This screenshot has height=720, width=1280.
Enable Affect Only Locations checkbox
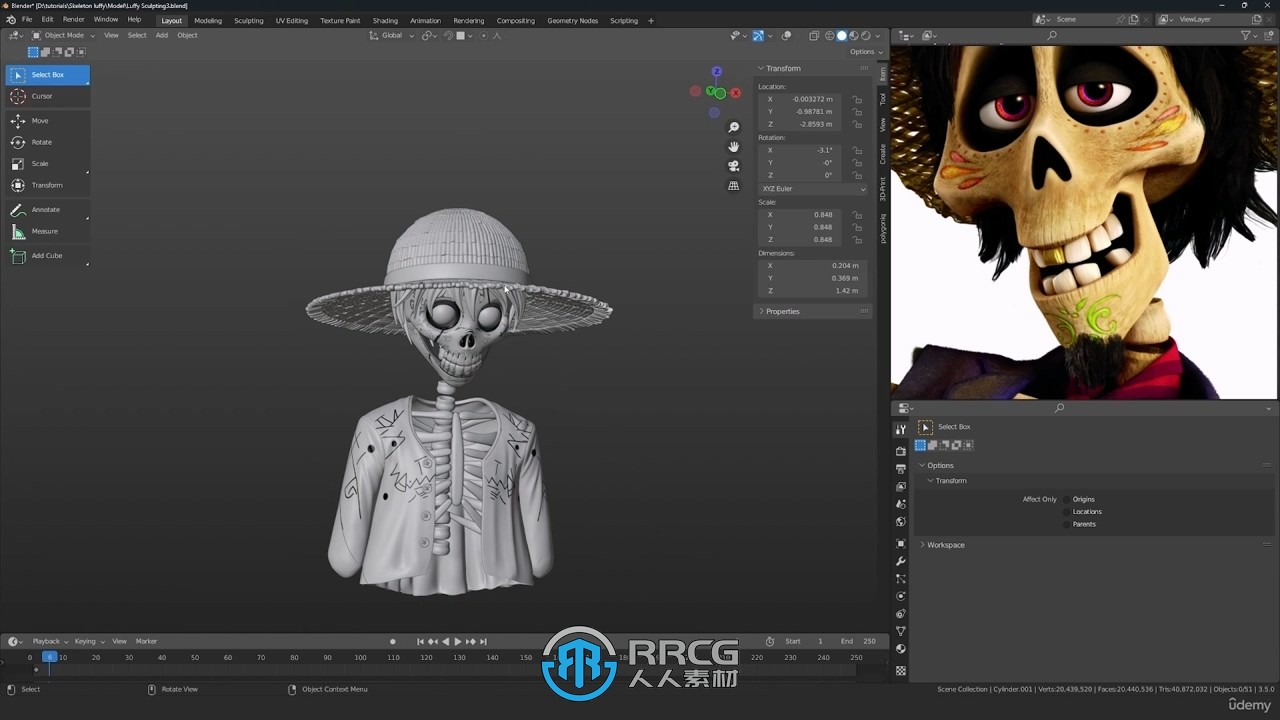click(1066, 512)
